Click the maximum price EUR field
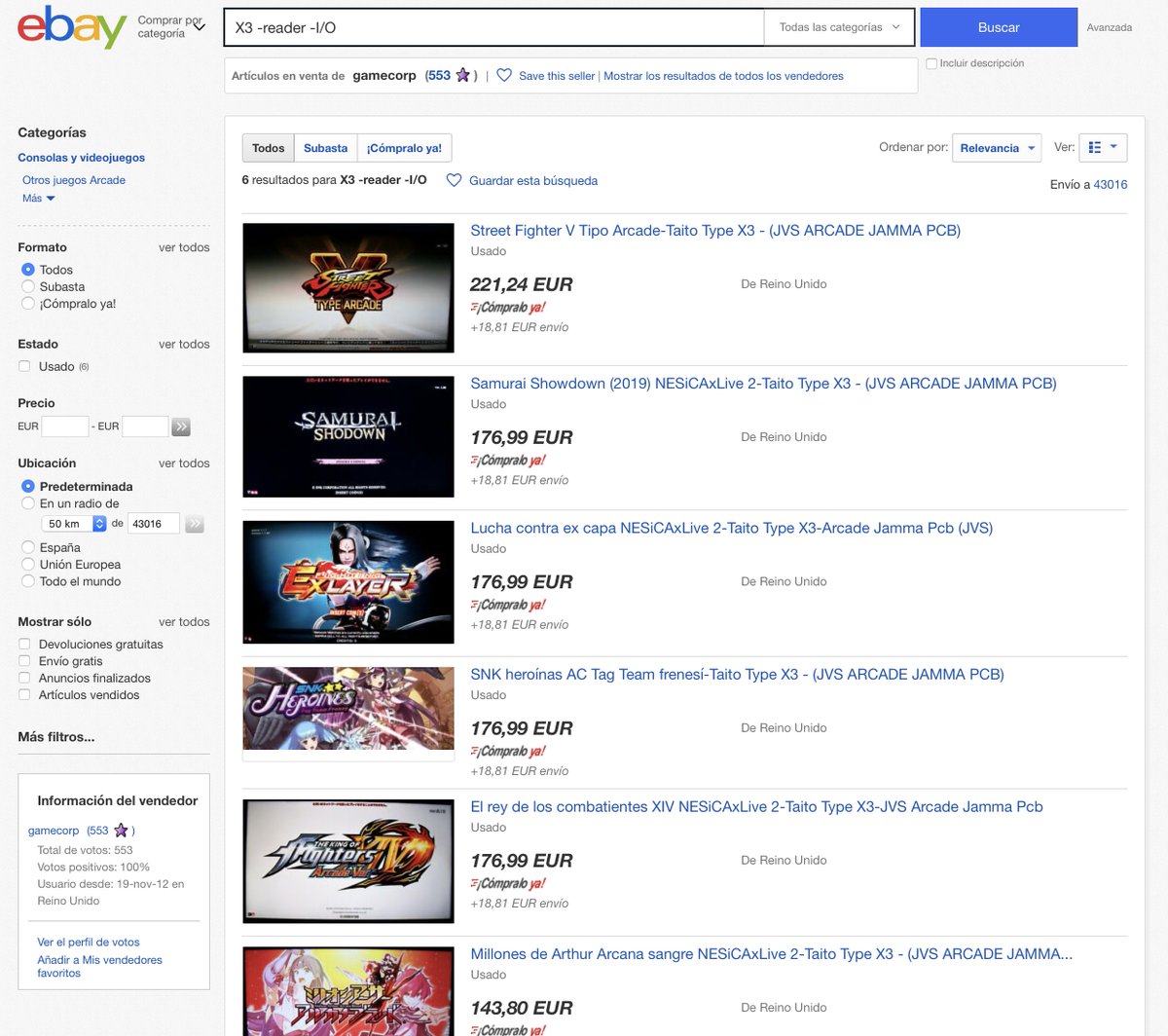Screen dimensions: 1168x1036 coord(145,426)
